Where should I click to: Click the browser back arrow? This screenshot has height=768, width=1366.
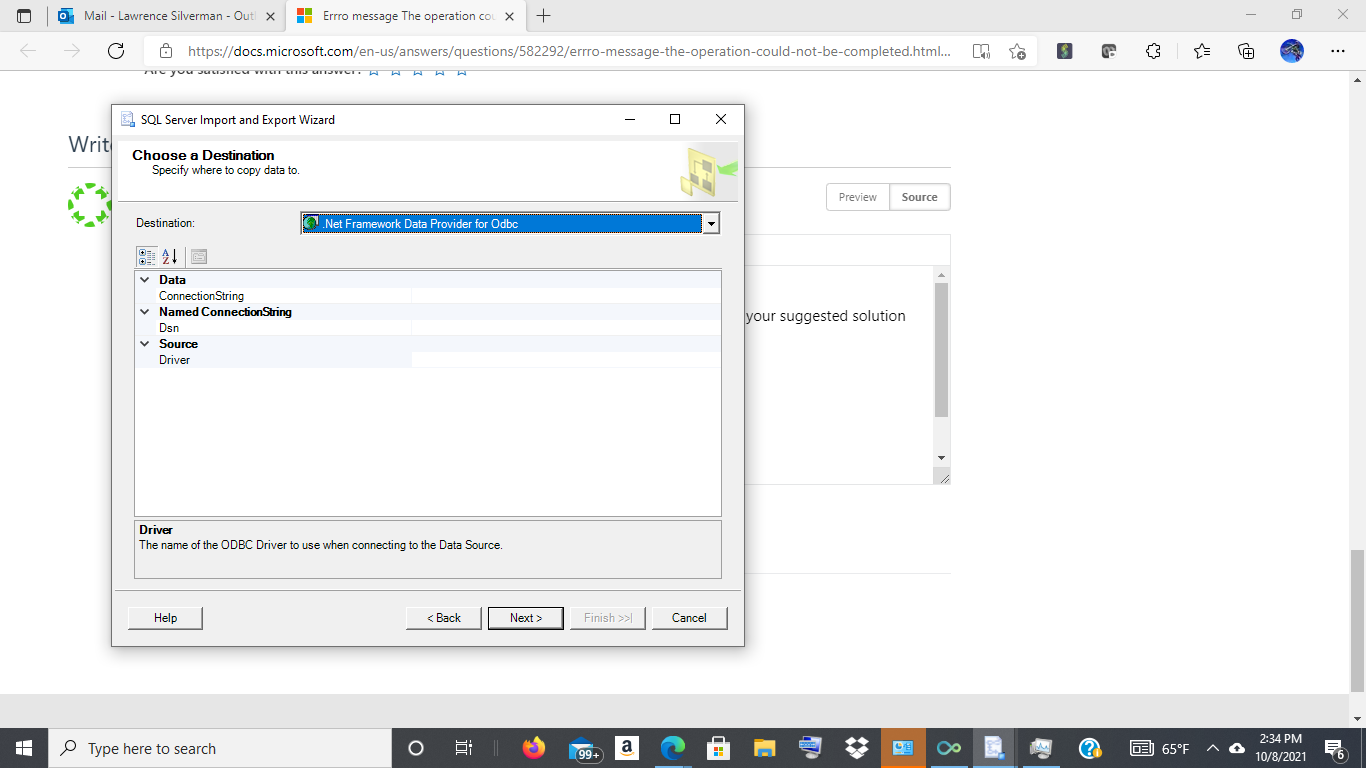pos(28,51)
